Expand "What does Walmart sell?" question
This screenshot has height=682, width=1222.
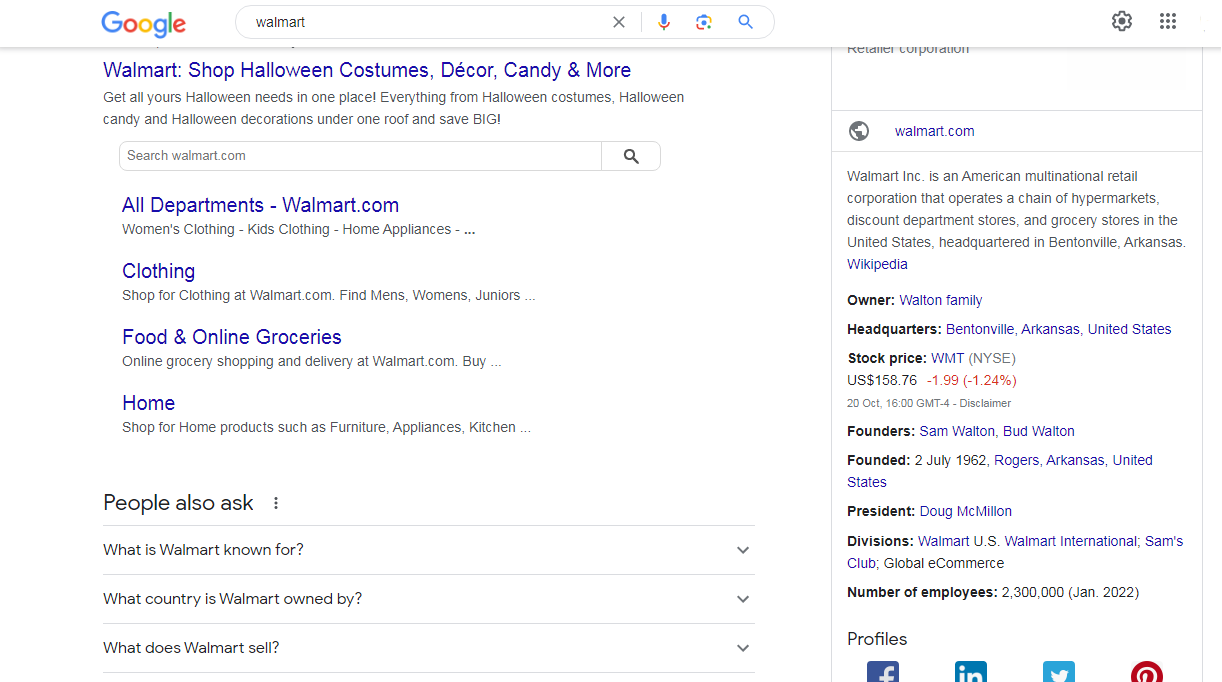click(x=429, y=648)
